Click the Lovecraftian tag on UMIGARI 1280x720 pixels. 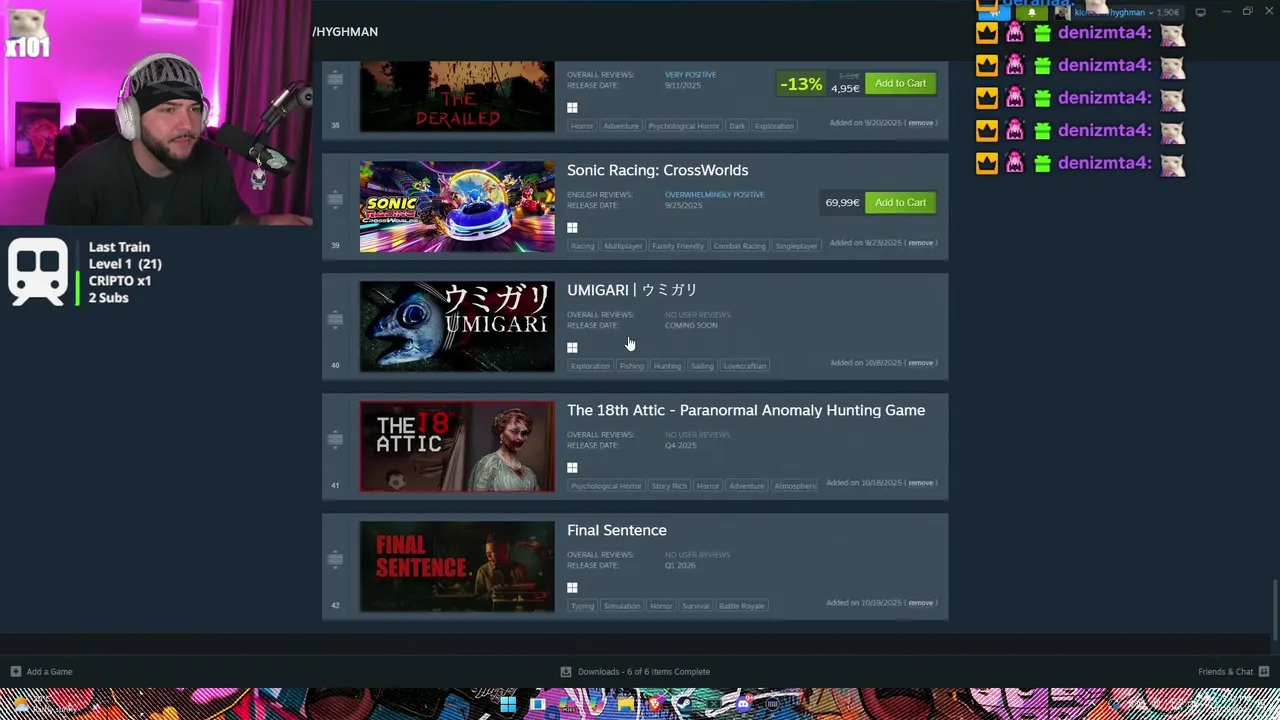click(x=745, y=366)
